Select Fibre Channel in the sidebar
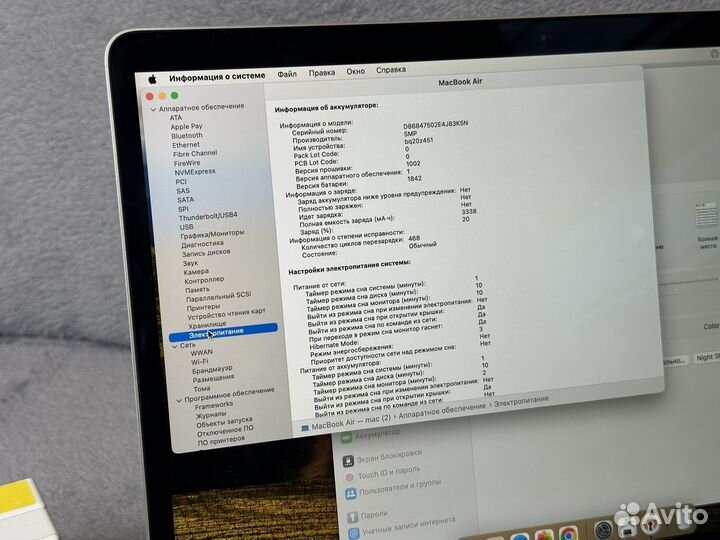This screenshot has height=540, width=720. pyautogui.click(x=195, y=153)
